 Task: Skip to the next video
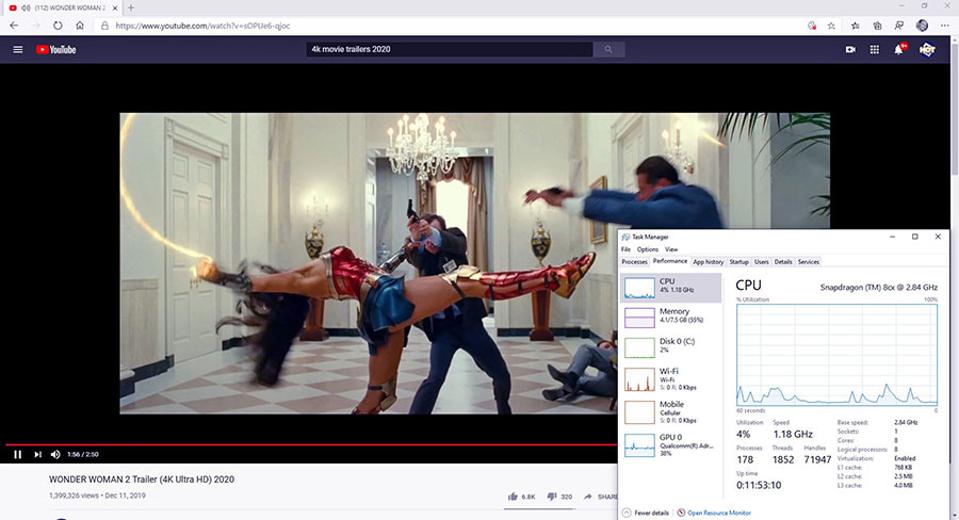coord(38,455)
